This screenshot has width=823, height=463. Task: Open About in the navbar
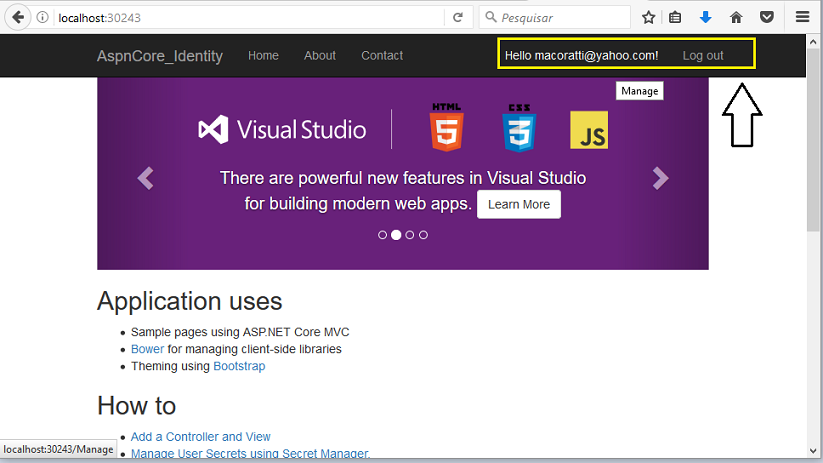pos(320,56)
